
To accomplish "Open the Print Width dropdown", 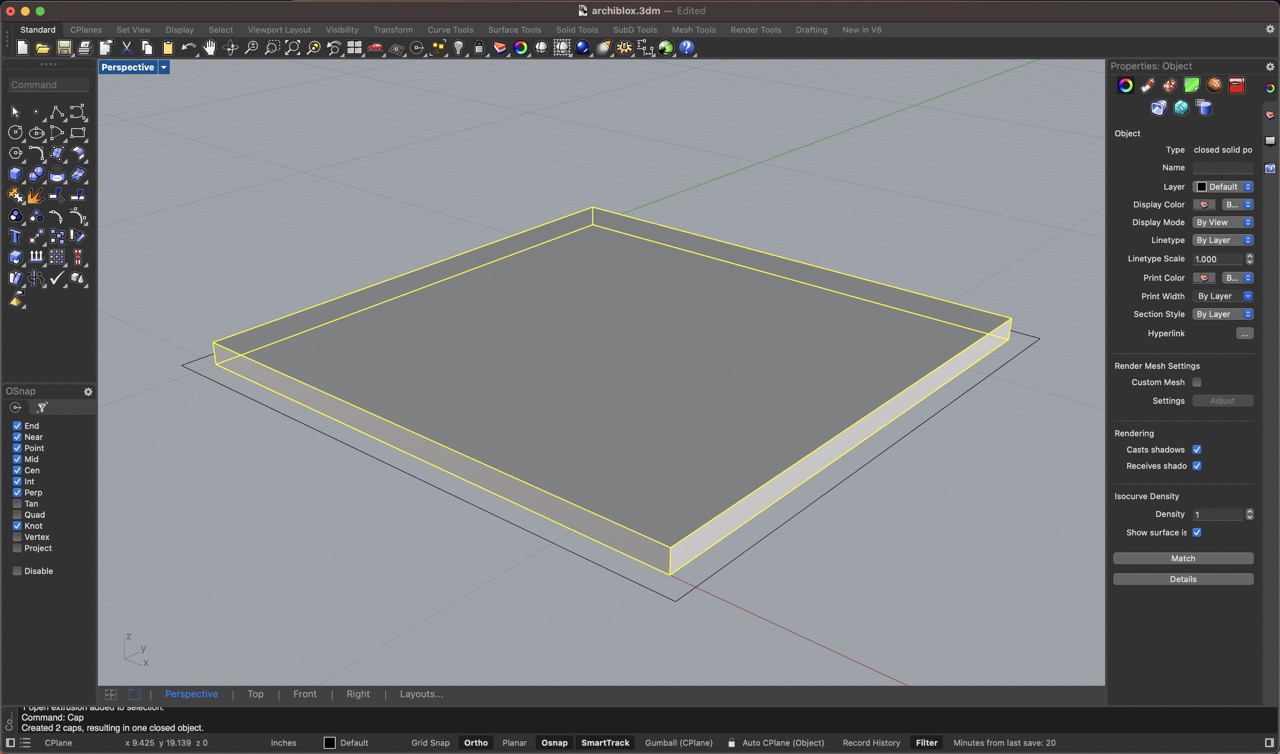I will pyautogui.click(x=1223, y=296).
